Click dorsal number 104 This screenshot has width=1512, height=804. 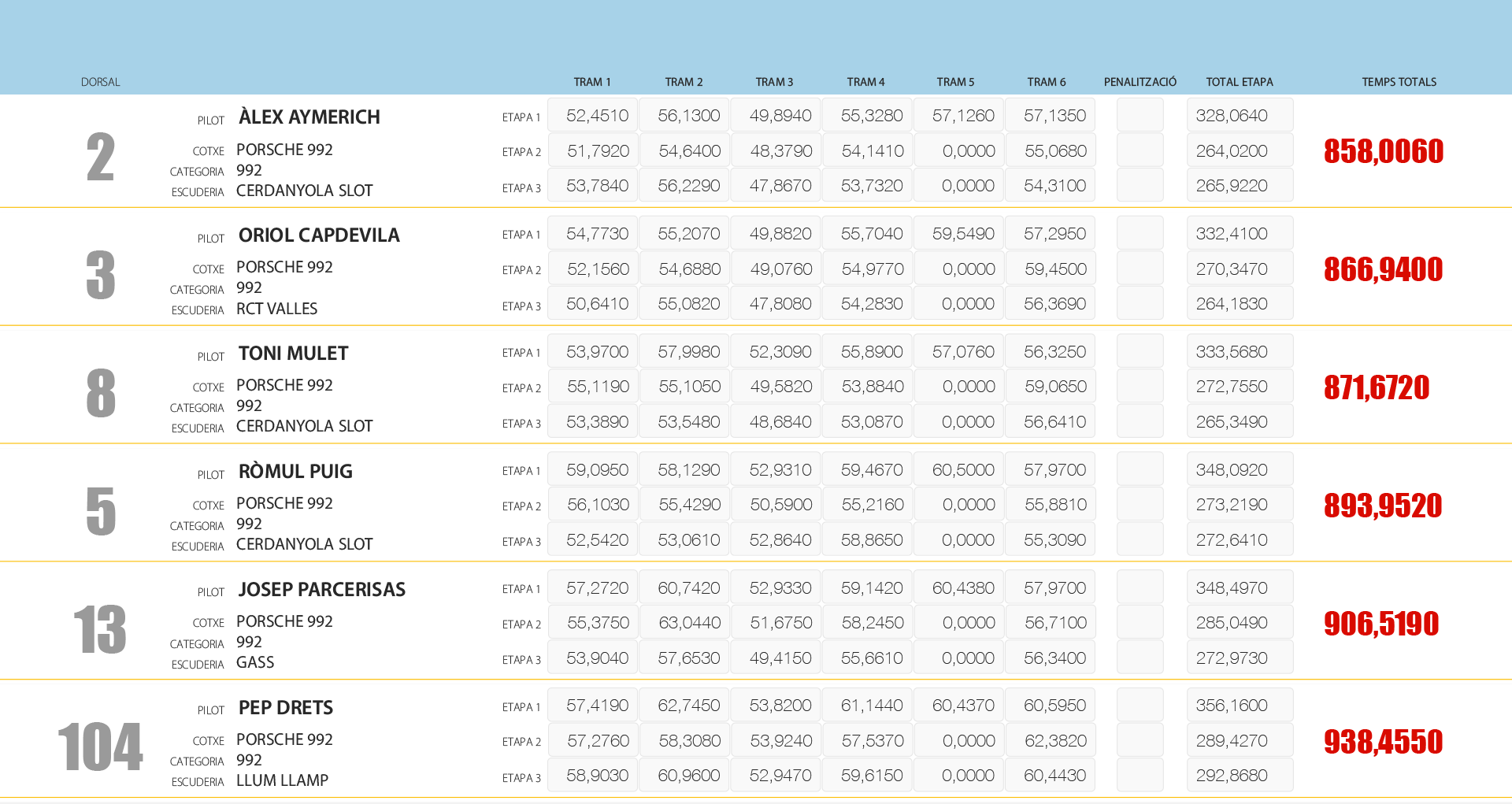point(100,747)
